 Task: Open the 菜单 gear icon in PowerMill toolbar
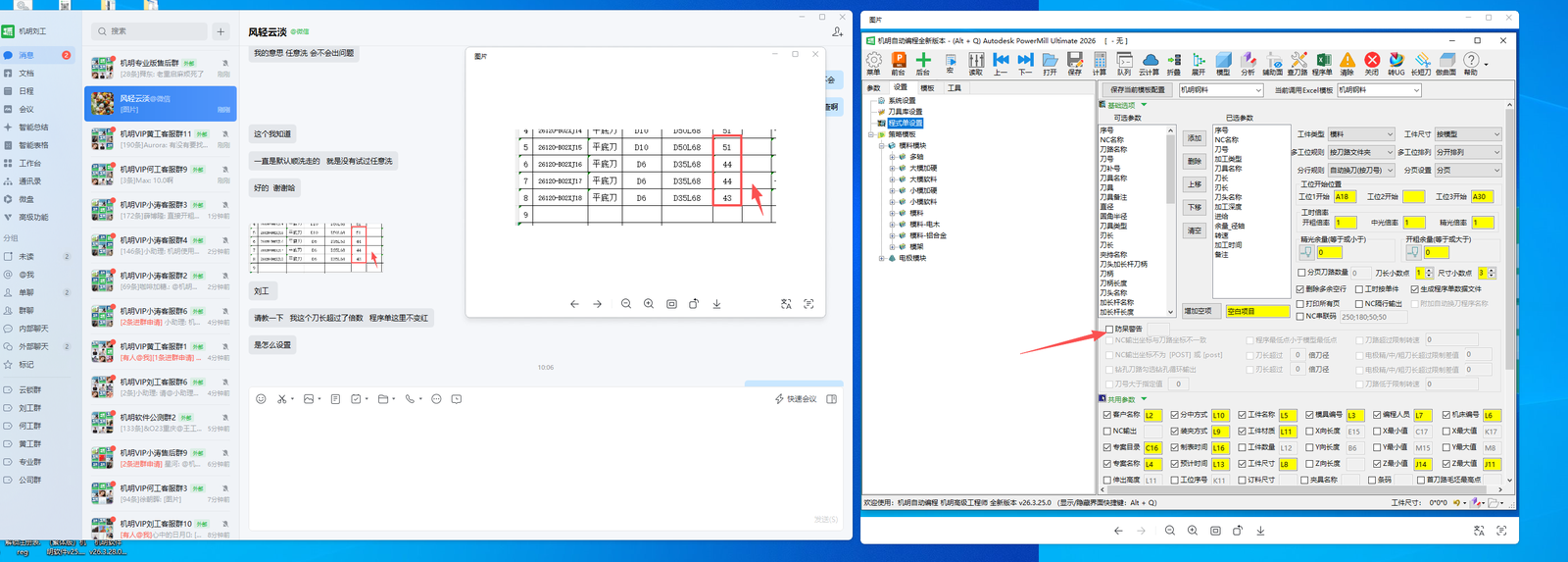coord(873,62)
